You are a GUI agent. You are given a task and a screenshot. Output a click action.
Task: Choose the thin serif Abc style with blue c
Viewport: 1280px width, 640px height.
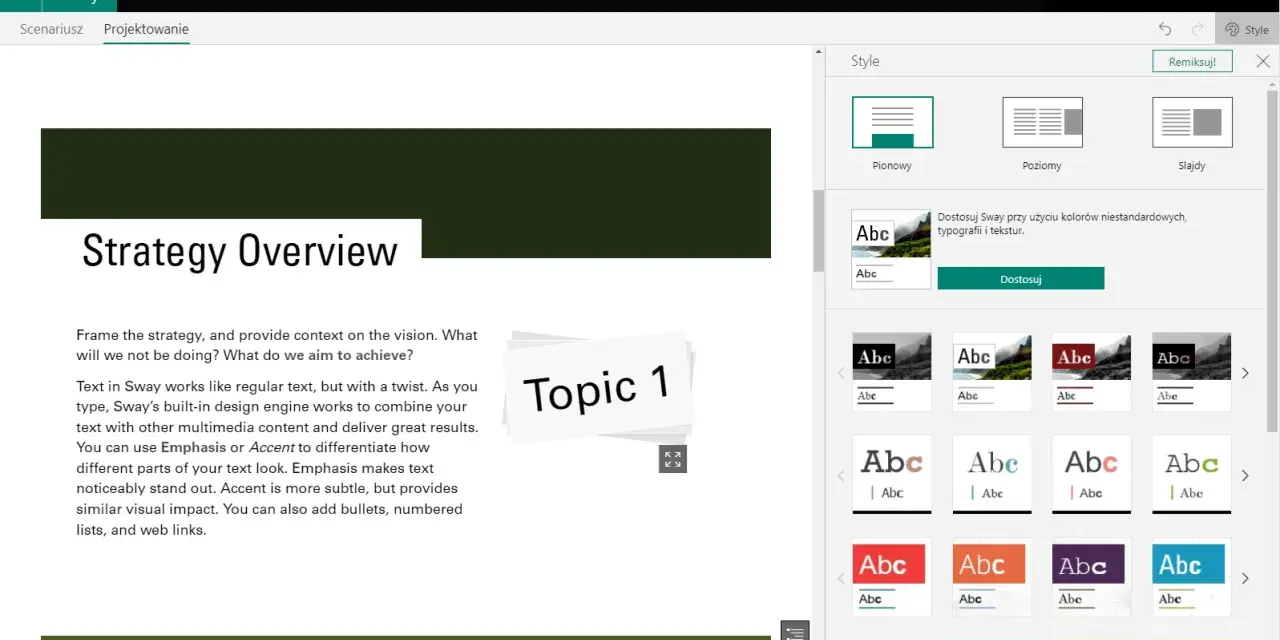[x=992, y=474]
